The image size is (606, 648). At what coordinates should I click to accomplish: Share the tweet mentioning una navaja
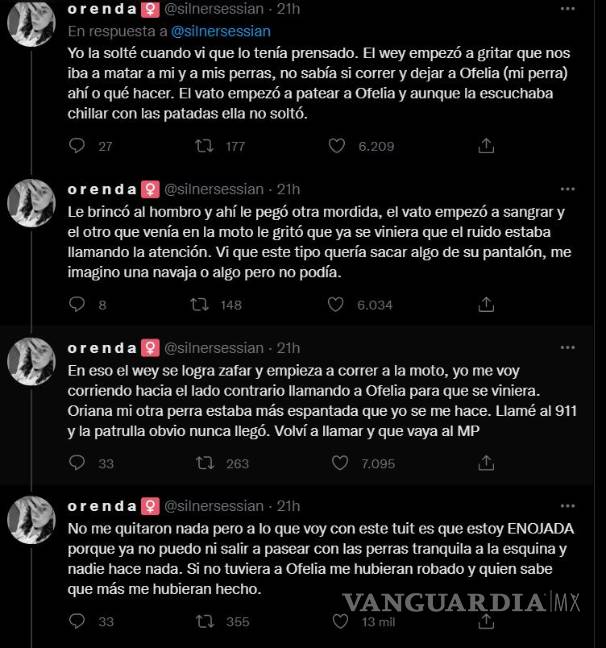[x=486, y=305]
